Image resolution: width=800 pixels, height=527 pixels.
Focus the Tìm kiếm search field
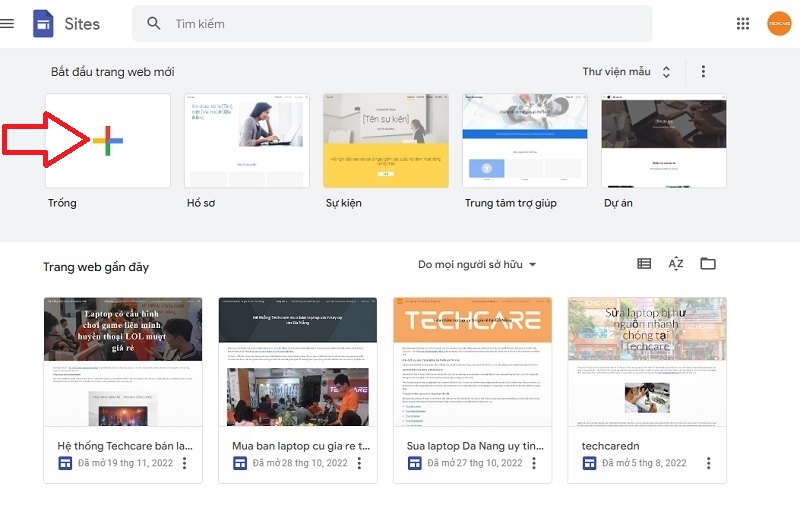[392, 23]
